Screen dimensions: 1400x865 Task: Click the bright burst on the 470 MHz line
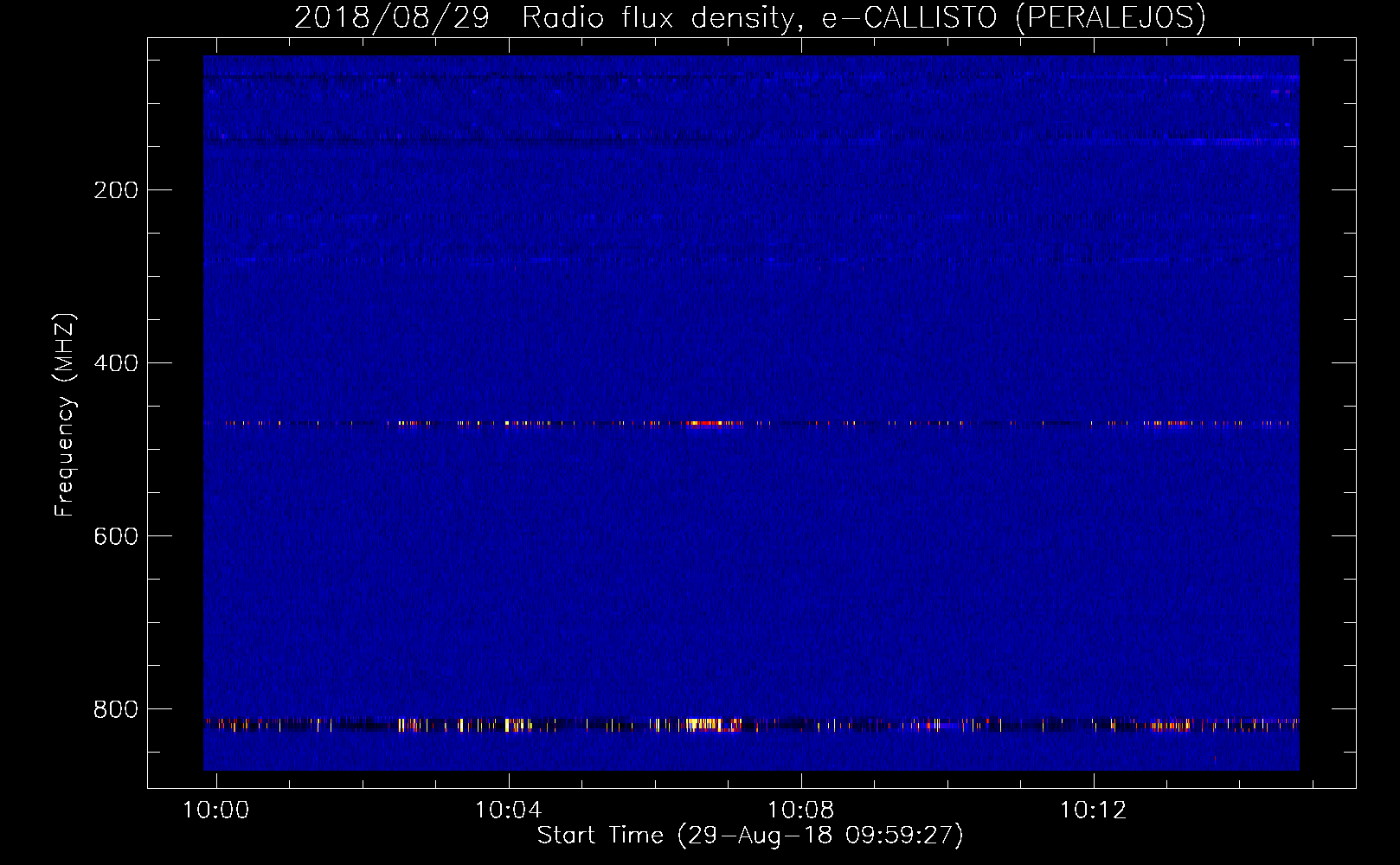pos(715,424)
